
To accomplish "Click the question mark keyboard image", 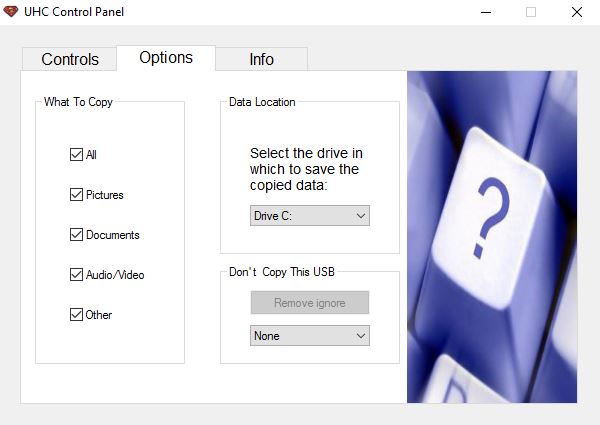I will [x=492, y=237].
